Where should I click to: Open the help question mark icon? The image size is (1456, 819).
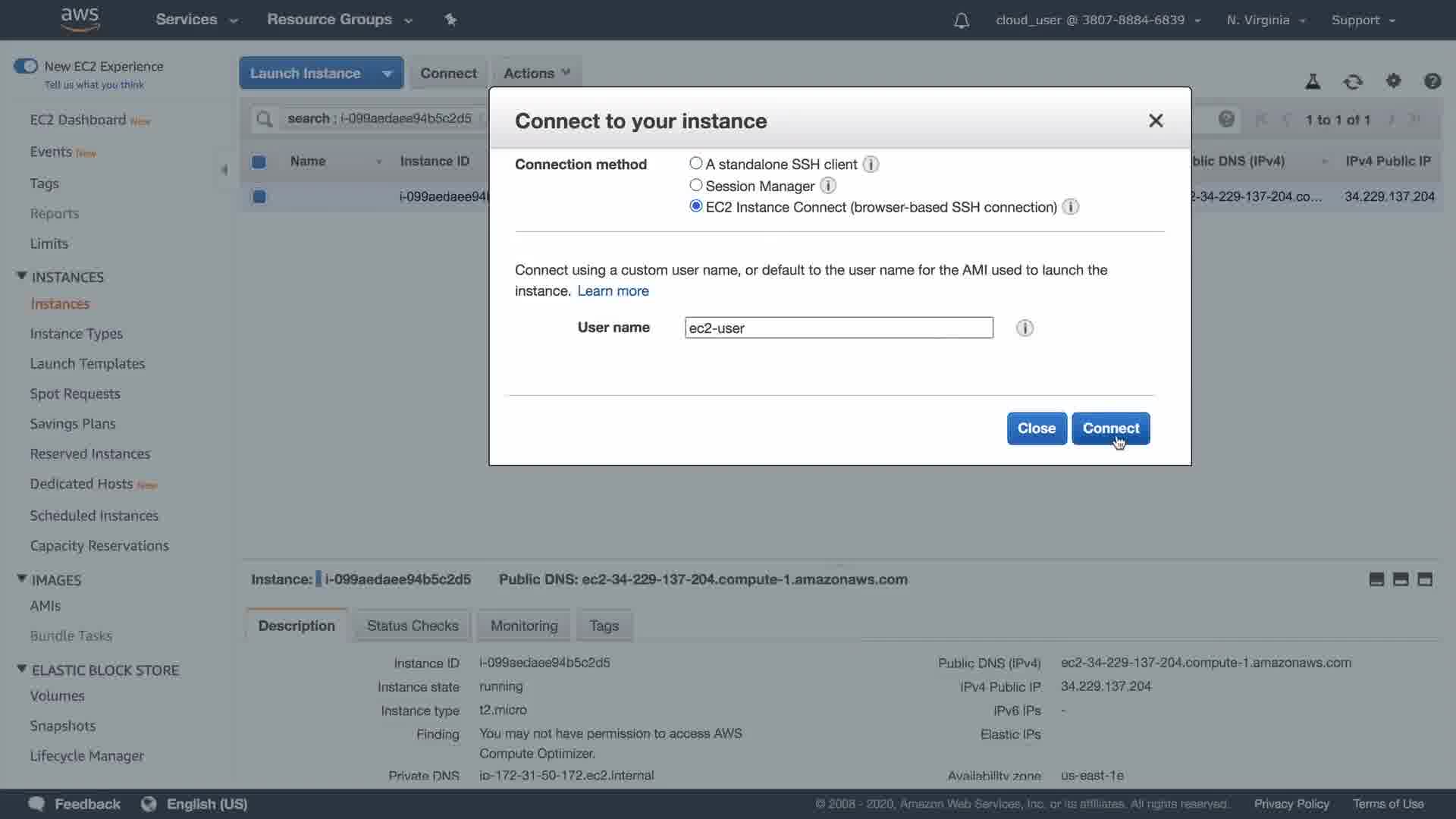click(x=1432, y=80)
